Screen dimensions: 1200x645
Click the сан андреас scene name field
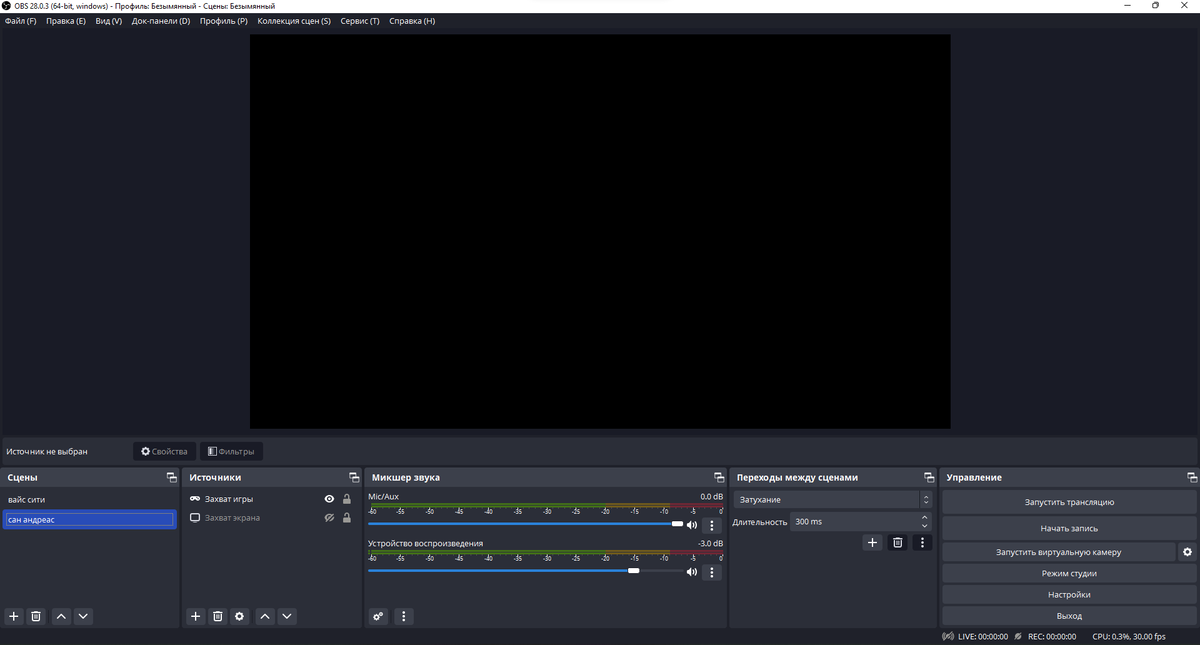point(89,519)
